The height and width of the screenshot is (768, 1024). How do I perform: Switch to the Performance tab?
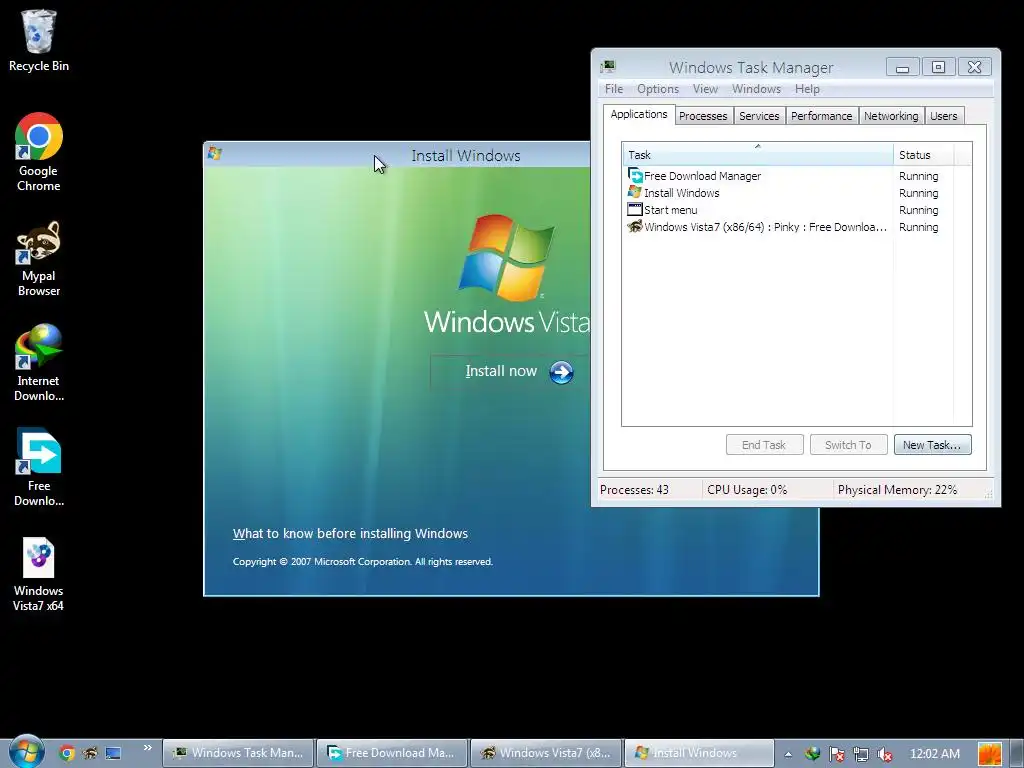click(822, 116)
